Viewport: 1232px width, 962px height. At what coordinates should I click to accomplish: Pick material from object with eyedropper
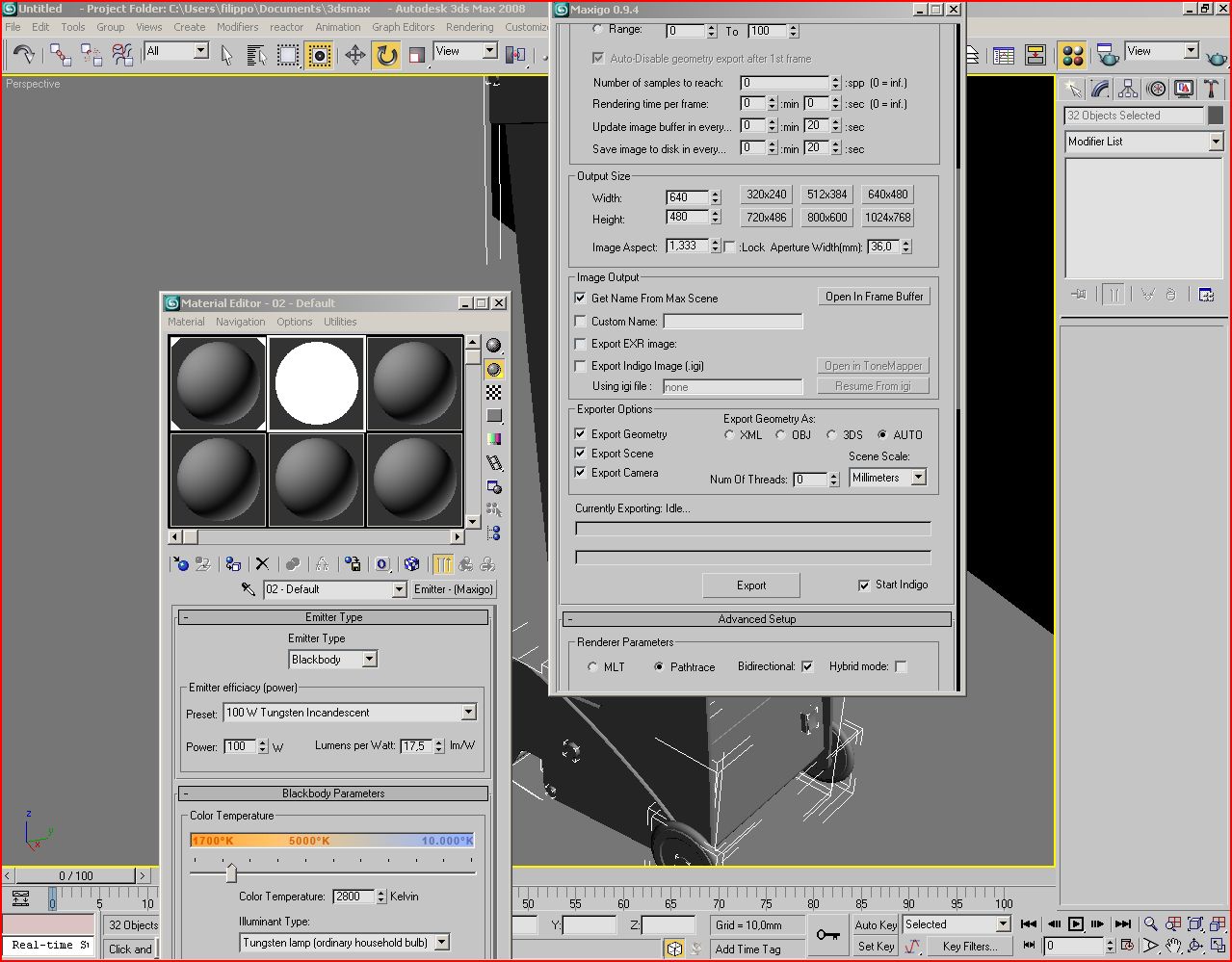coord(249,589)
